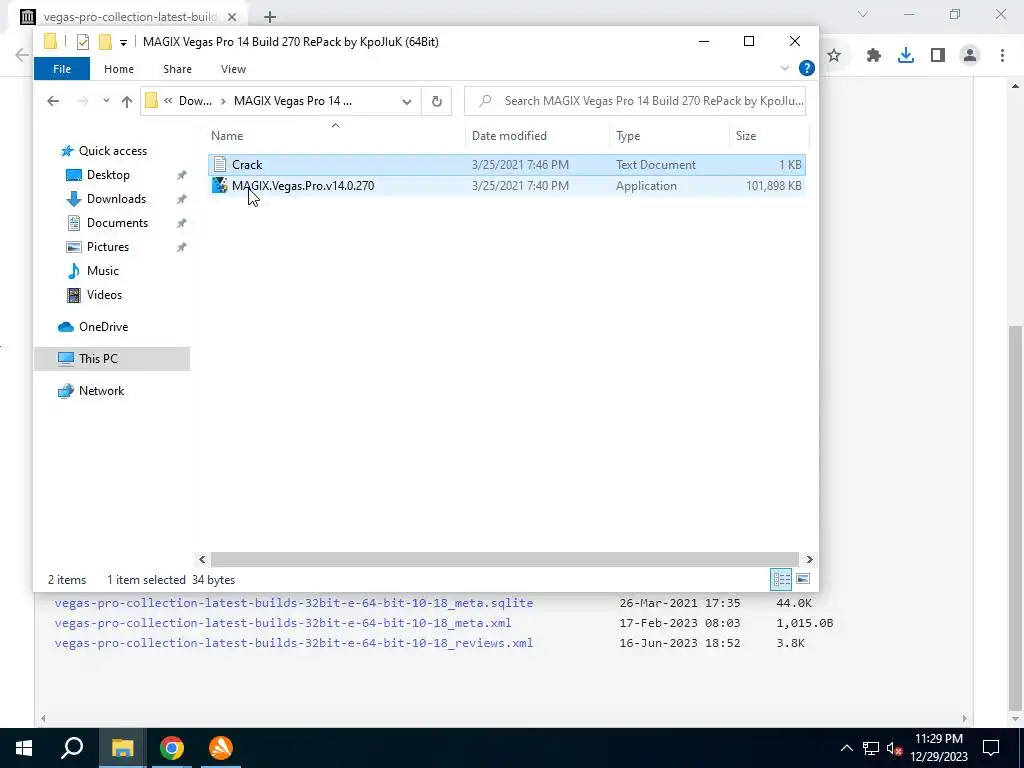Expand the ribbon with the chevron arrow
1024x768 pixels.
pos(785,68)
